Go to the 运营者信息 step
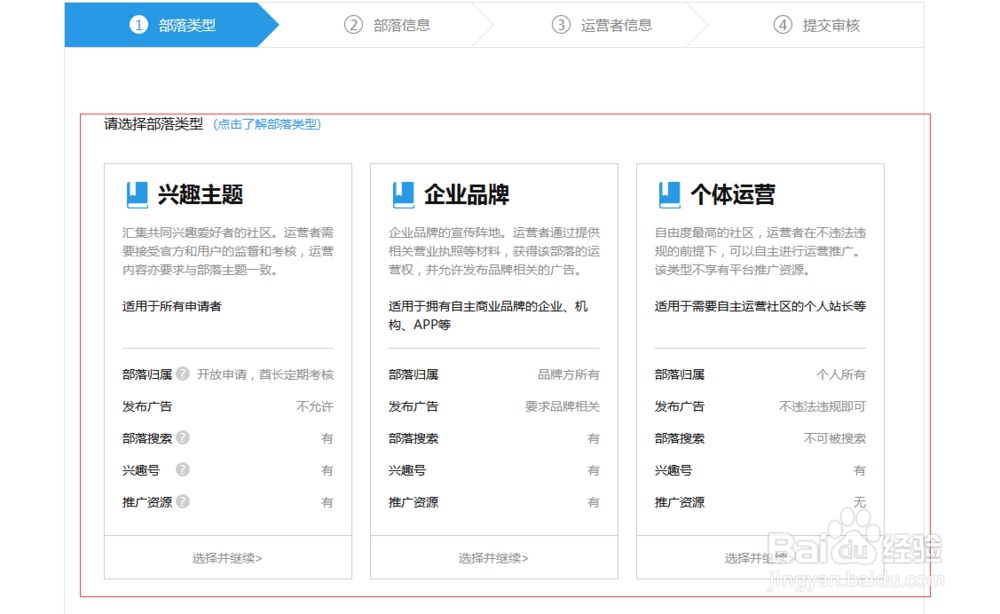 click(601, 25)
